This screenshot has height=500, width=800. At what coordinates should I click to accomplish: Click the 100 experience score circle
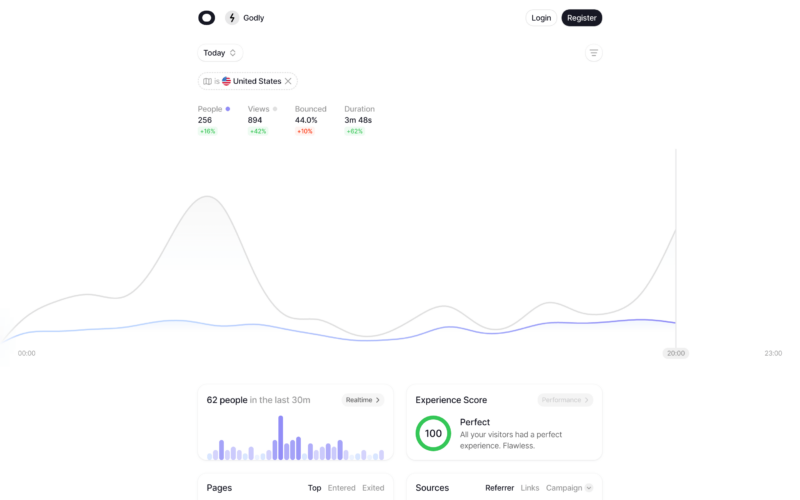[433, 434]
